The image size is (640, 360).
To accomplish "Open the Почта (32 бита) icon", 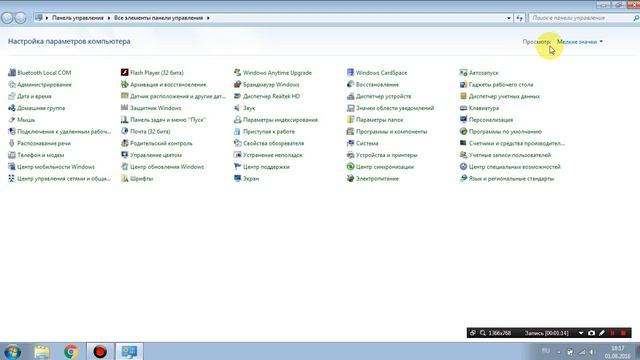I will point(124,131).
